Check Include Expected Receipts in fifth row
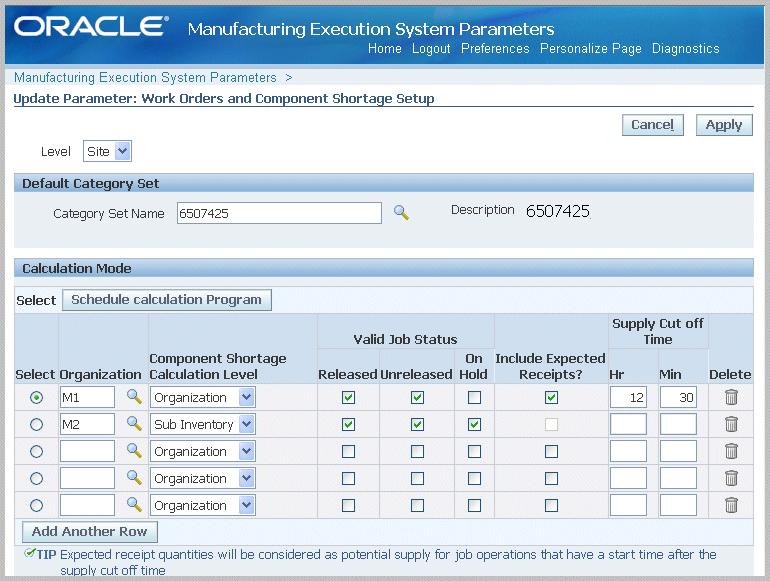The height and width of the screenshot is (581, 770). 551,505
